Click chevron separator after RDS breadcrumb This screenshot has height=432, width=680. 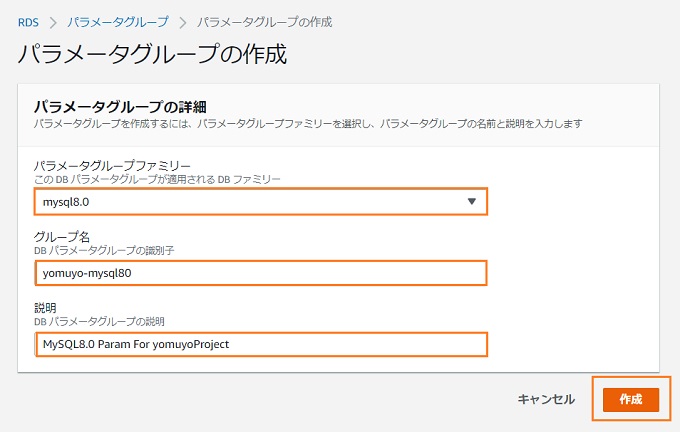click(x=53, y=23)
